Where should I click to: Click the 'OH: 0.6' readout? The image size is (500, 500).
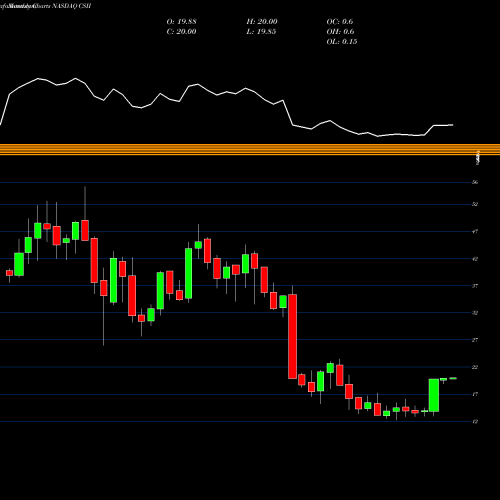pyautogui.click(x=340, y=32)
